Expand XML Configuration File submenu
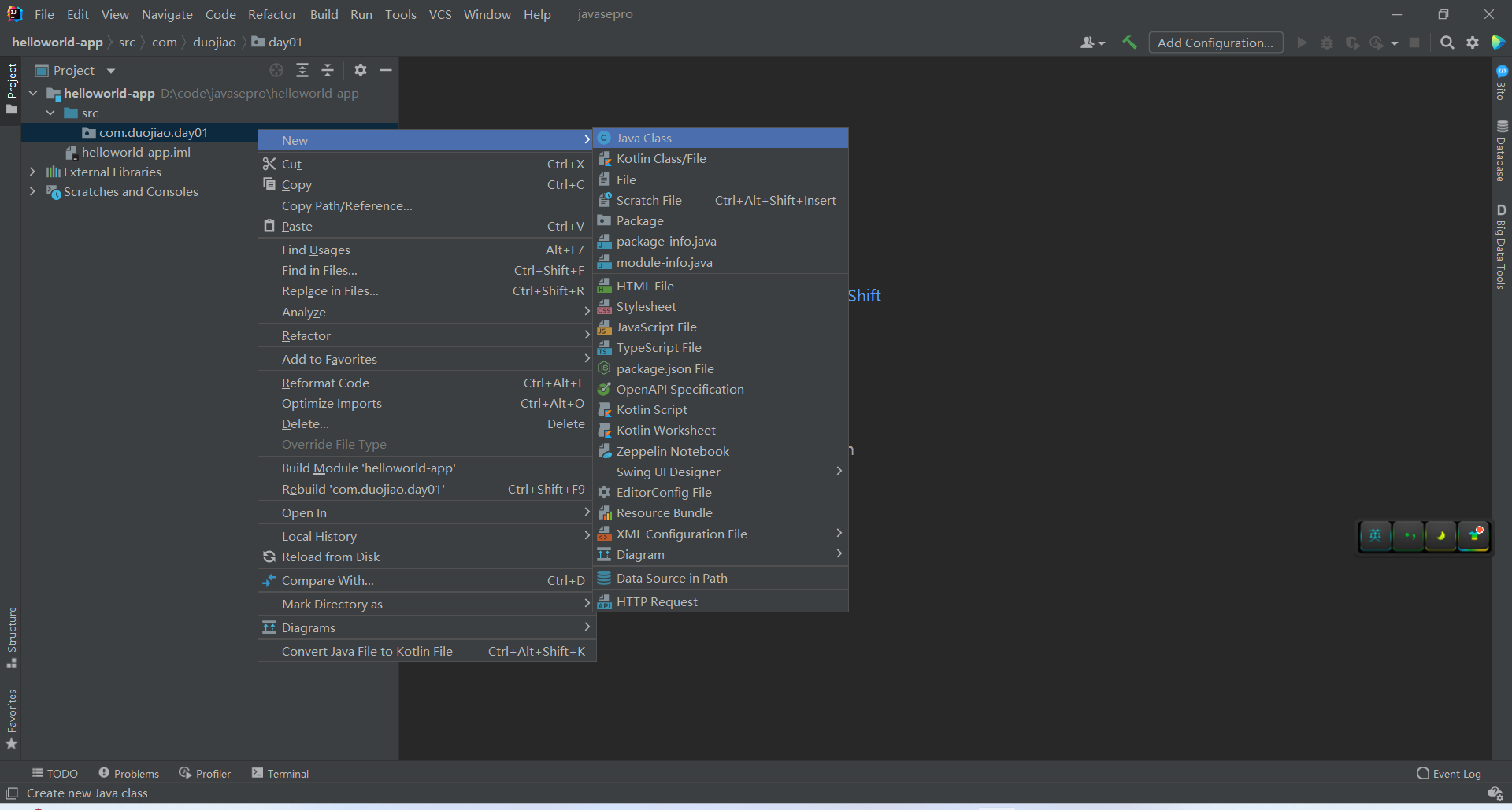 coord(721,534)
